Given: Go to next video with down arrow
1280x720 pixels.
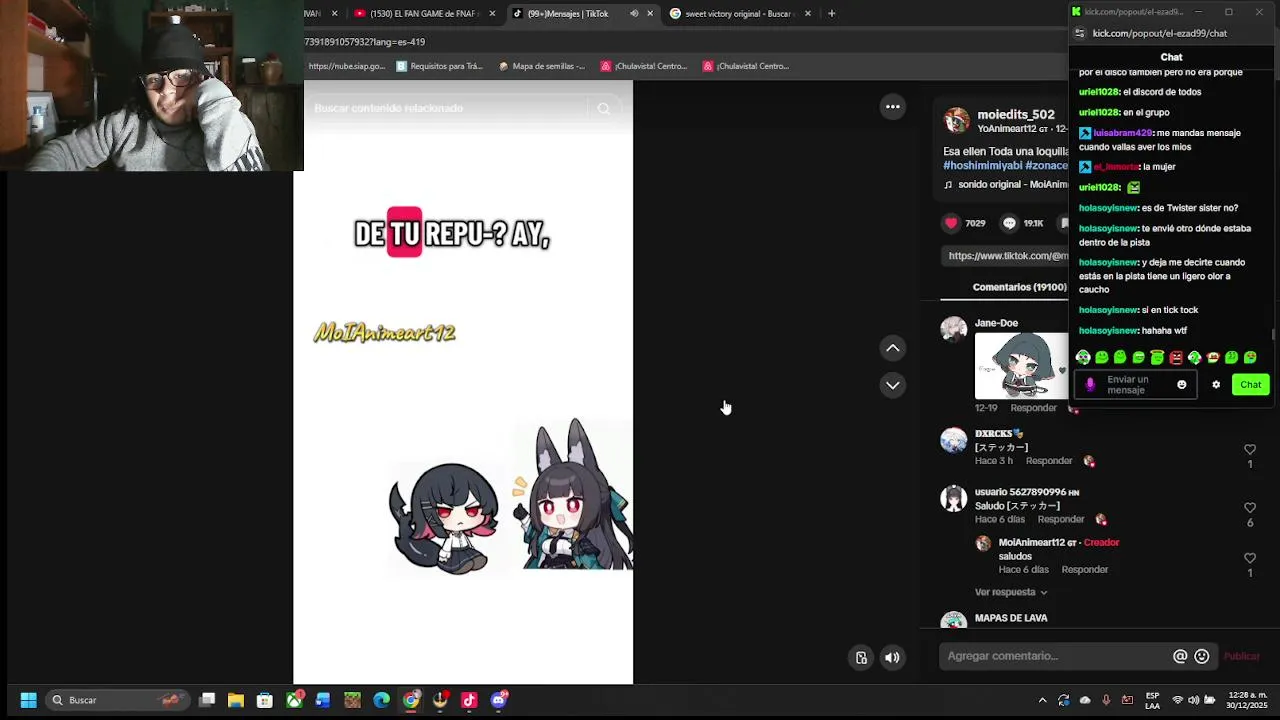Looking at the screenshot, I should tap(893, 385).
